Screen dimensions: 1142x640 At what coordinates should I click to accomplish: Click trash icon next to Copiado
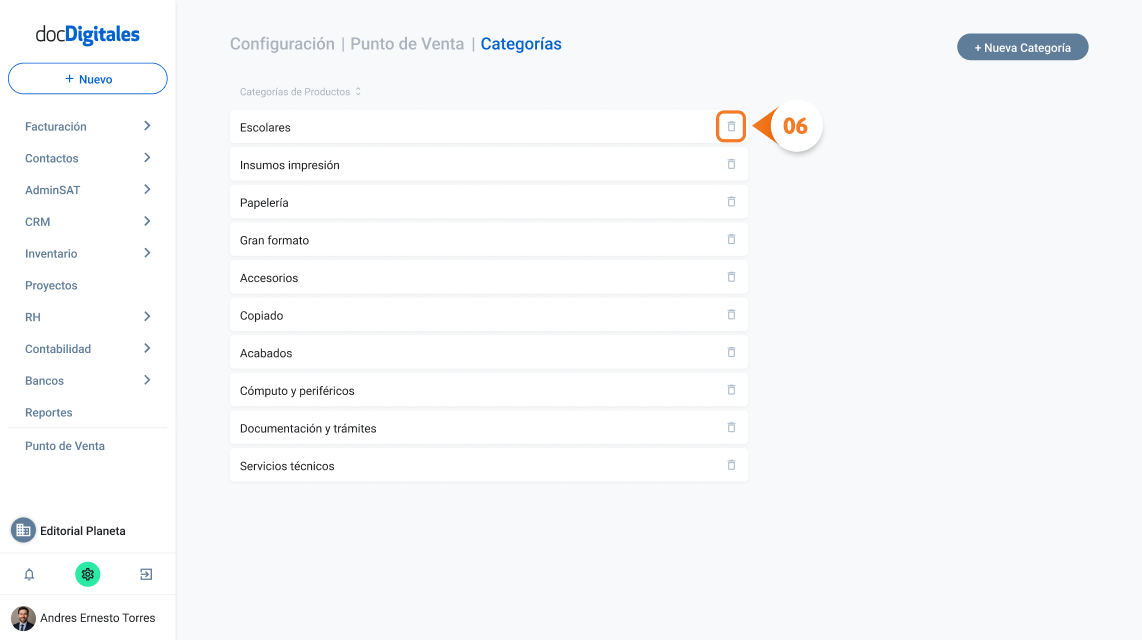[x=731, y=315]
